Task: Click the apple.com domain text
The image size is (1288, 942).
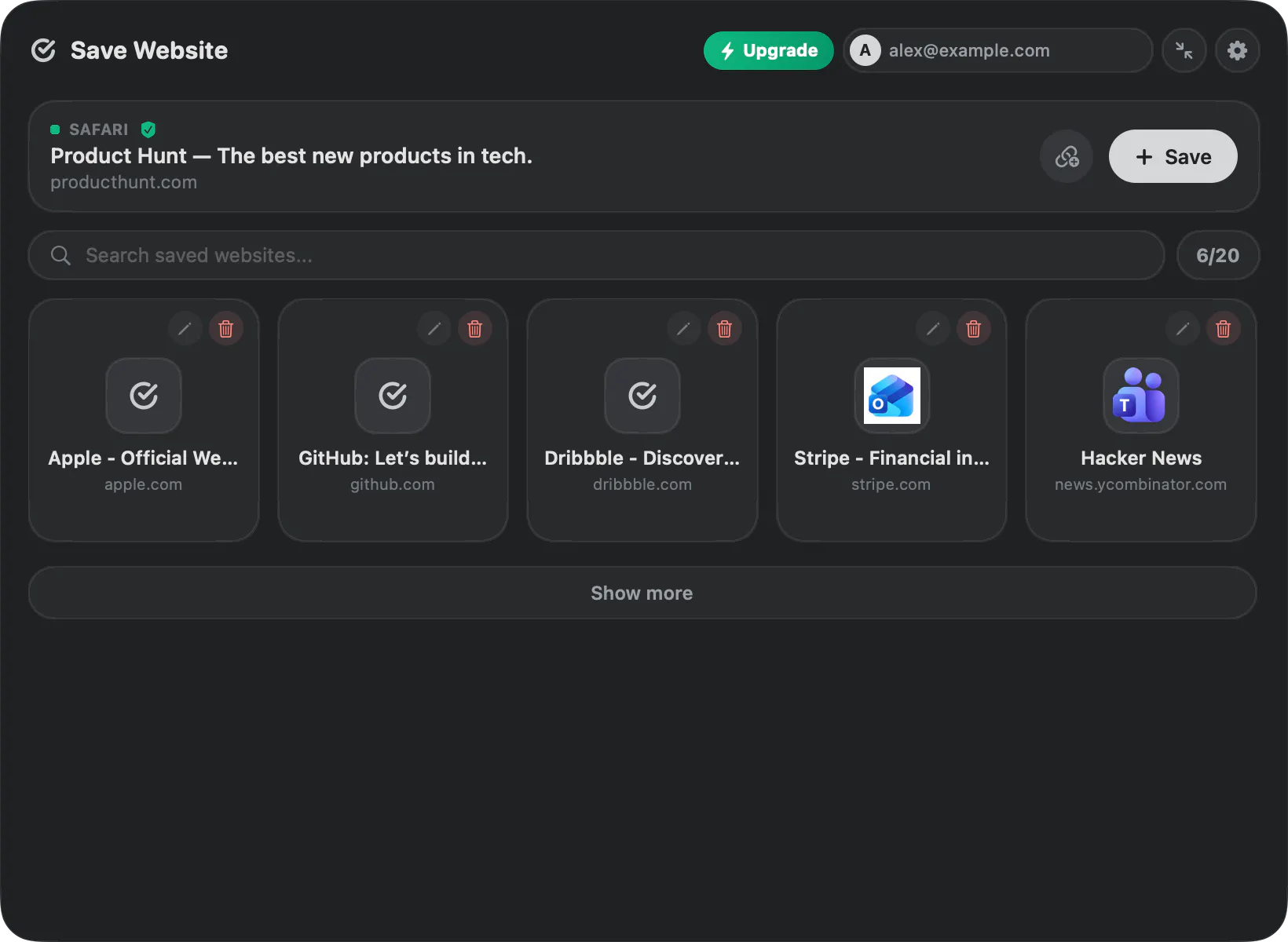Action: 144,484
